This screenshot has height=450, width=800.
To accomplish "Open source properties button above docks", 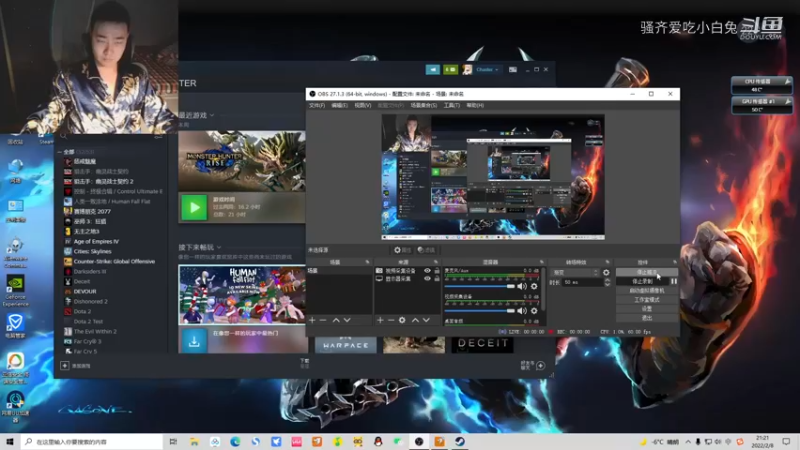I will [x=402, y=250].
